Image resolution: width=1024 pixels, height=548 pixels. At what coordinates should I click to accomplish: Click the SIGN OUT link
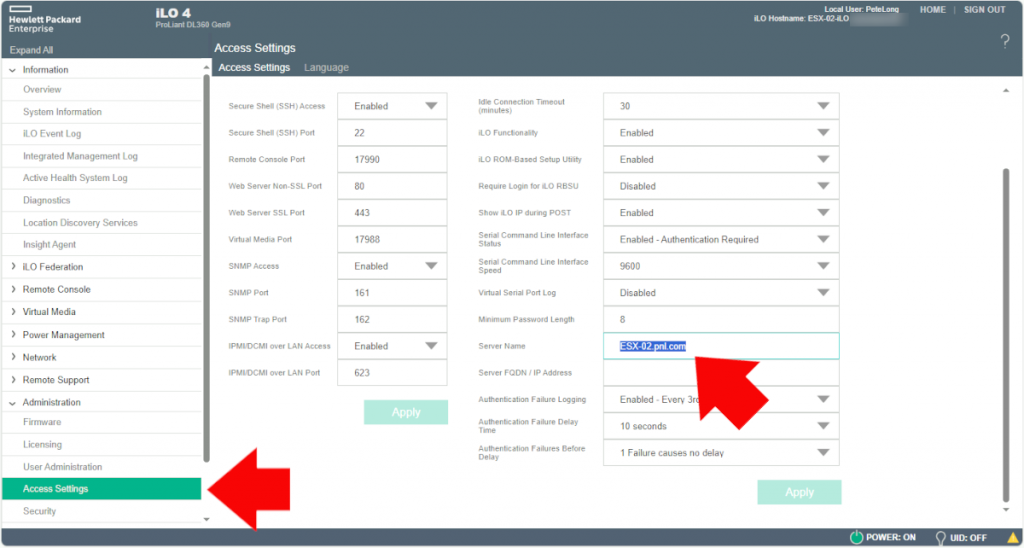[x=984, y=10]
